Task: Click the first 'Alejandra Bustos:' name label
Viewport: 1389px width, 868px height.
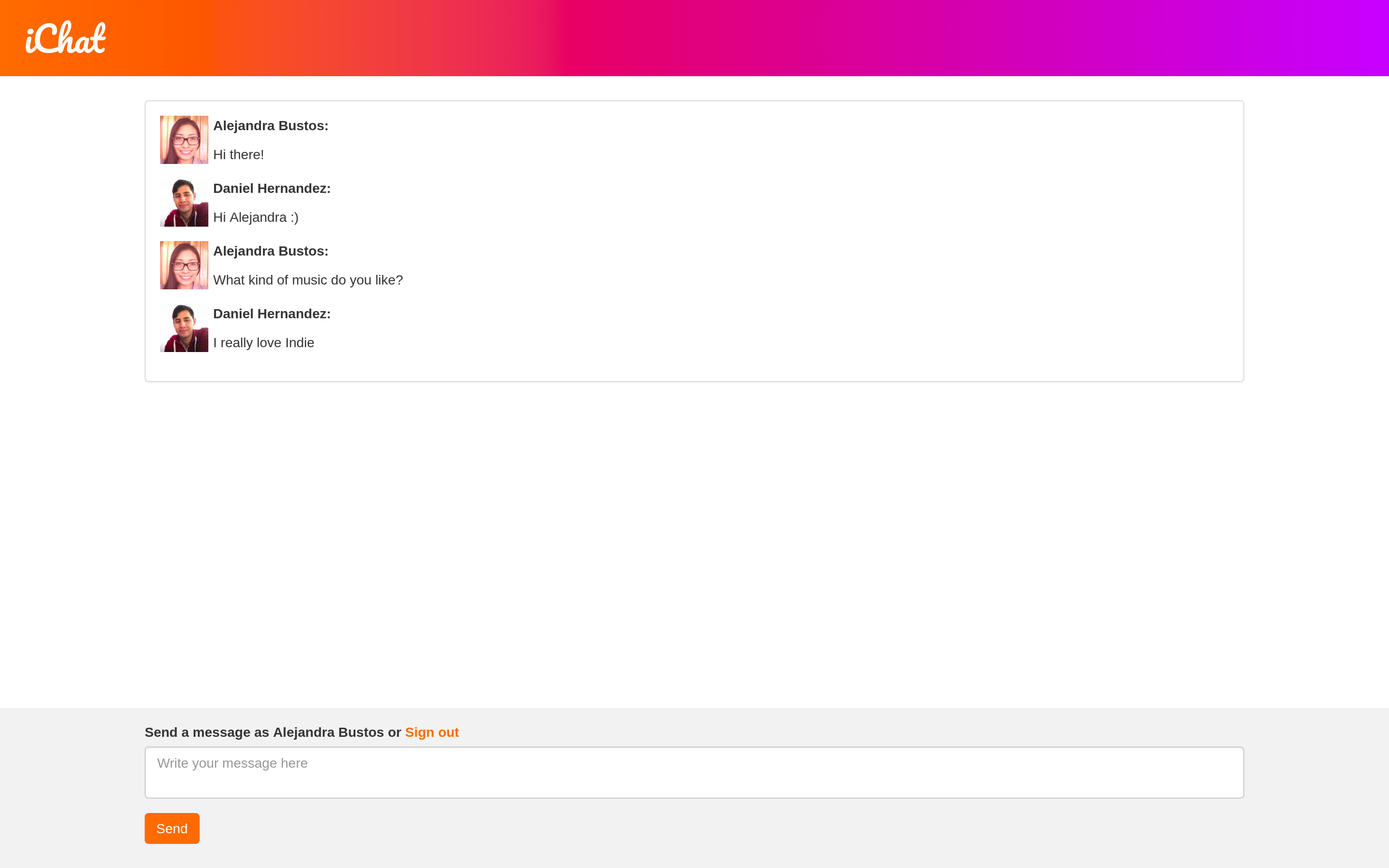Action: pyautogui.click(x=271, y=126)
